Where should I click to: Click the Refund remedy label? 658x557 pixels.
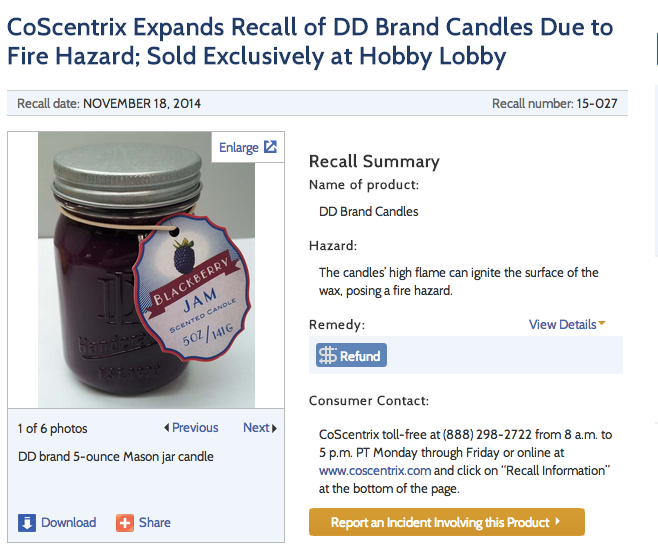click(360, 356)
